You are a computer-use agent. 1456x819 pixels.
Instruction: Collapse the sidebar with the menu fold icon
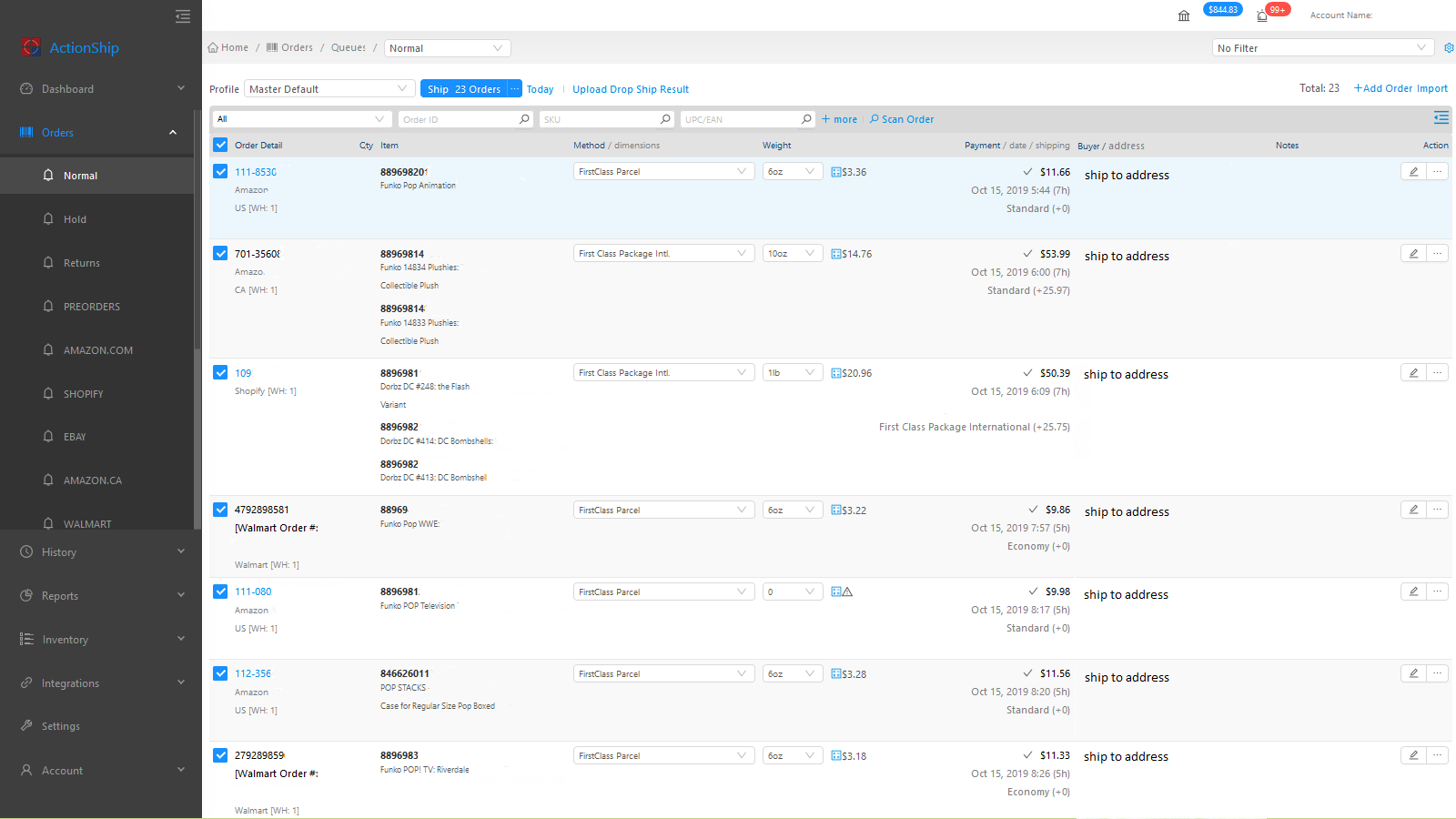tap(183, 15)
